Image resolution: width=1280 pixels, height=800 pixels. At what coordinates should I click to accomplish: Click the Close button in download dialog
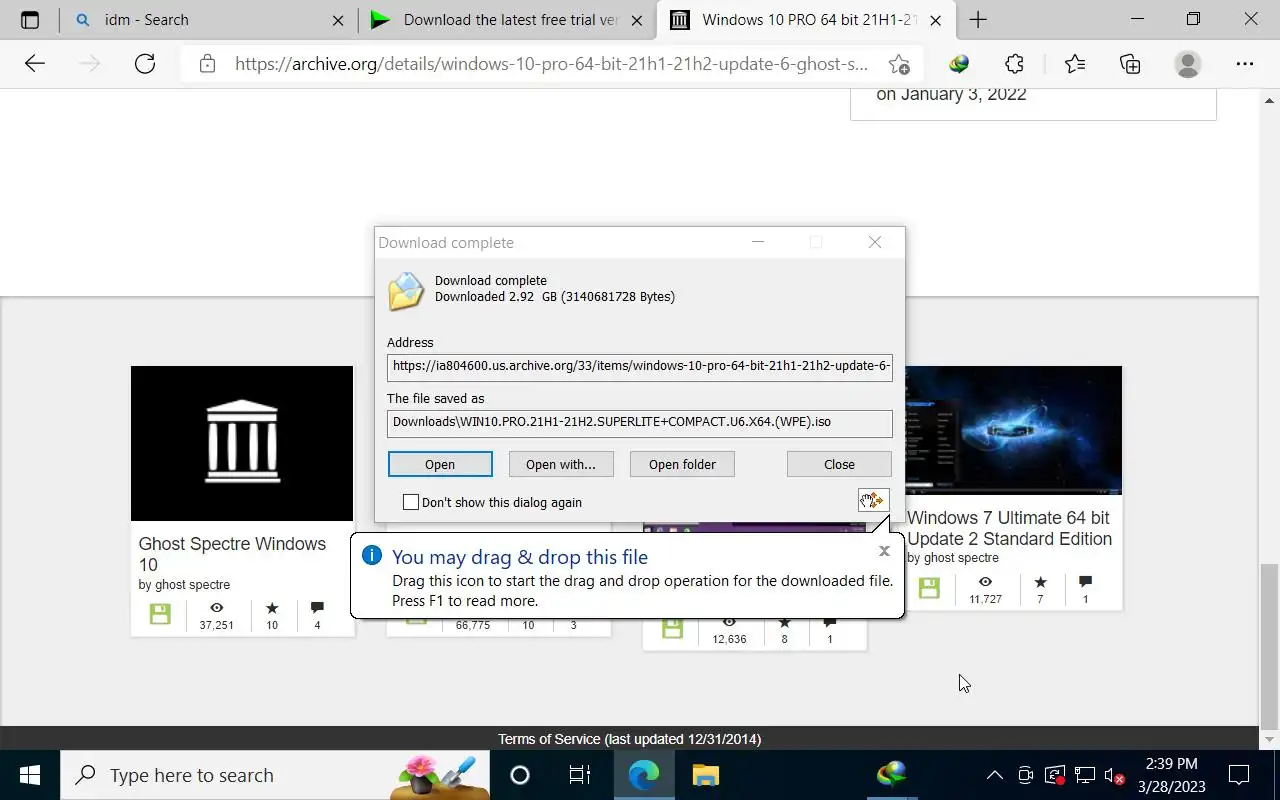[x=839, y=464]
